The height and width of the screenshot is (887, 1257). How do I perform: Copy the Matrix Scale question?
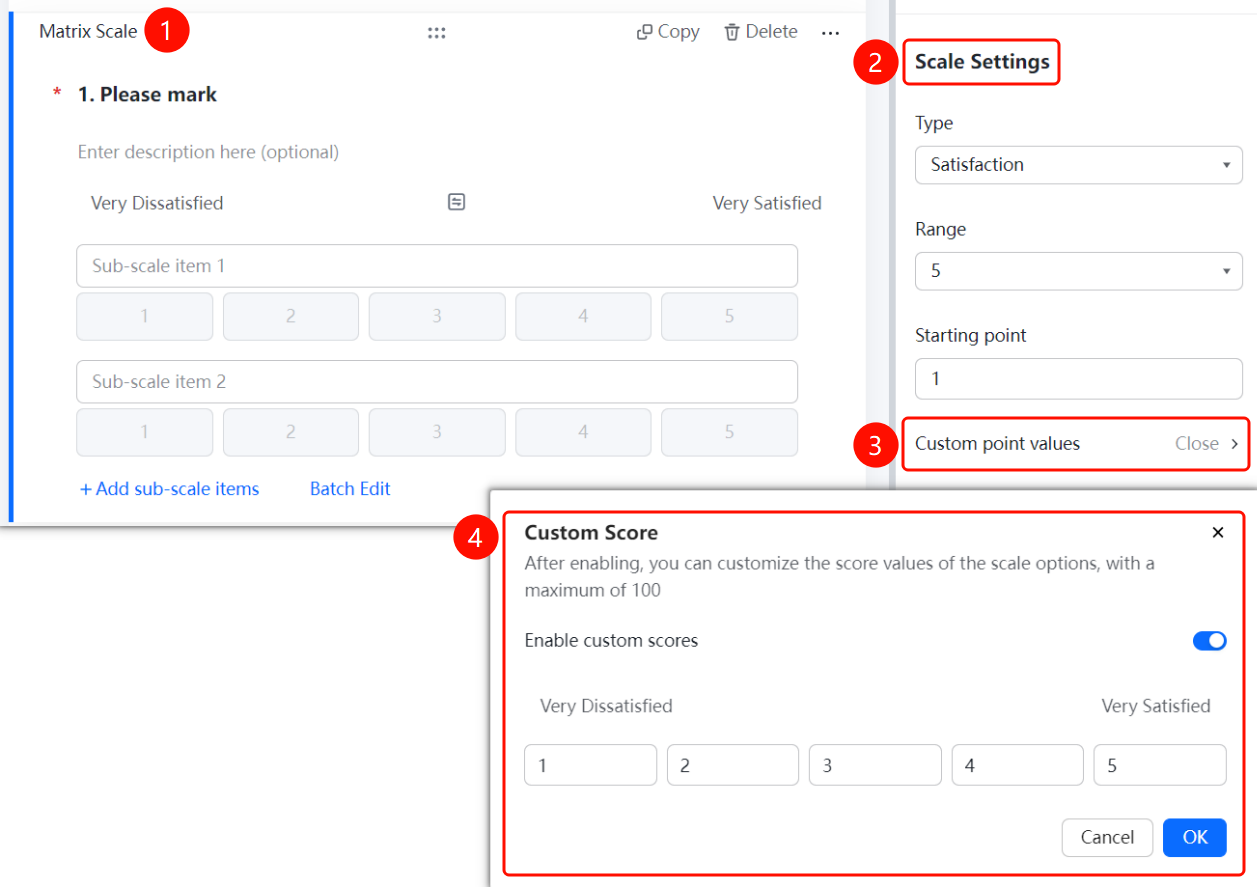(x=668, y=32)
